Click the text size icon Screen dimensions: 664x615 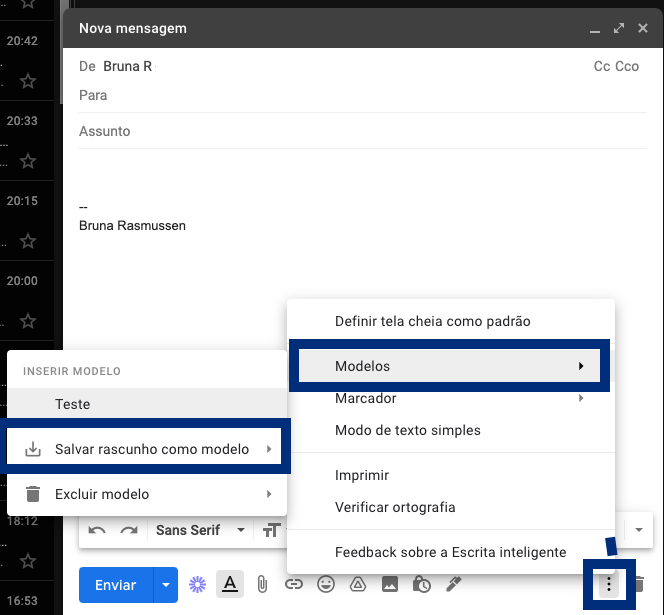tap(271, 530)
